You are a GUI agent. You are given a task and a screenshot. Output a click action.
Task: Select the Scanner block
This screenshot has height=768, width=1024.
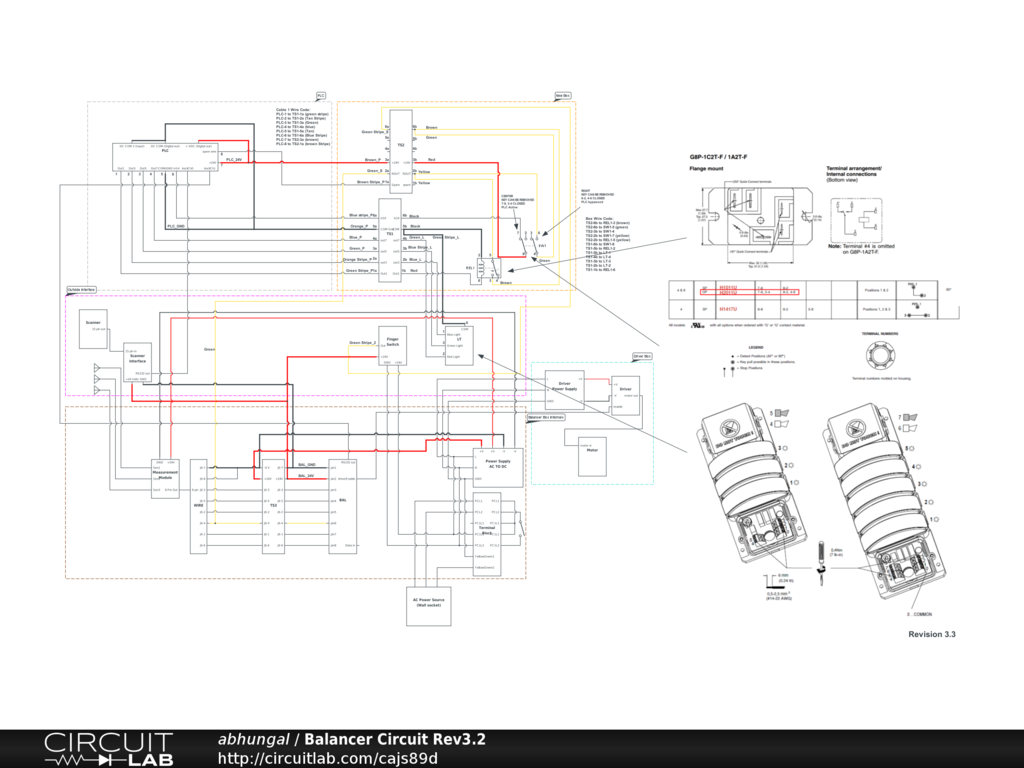pyautogui.click(x=94, y=329)
